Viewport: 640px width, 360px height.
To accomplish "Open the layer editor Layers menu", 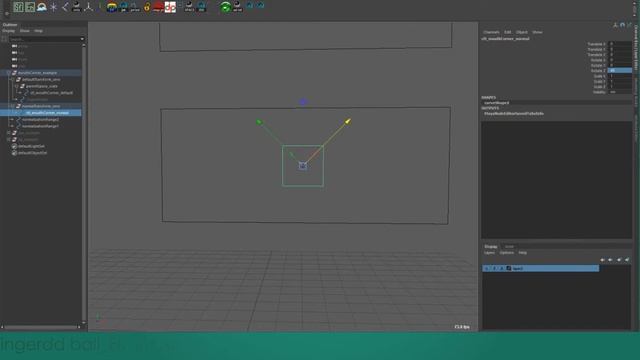I will pyautogui.click(x=489, y=253).
